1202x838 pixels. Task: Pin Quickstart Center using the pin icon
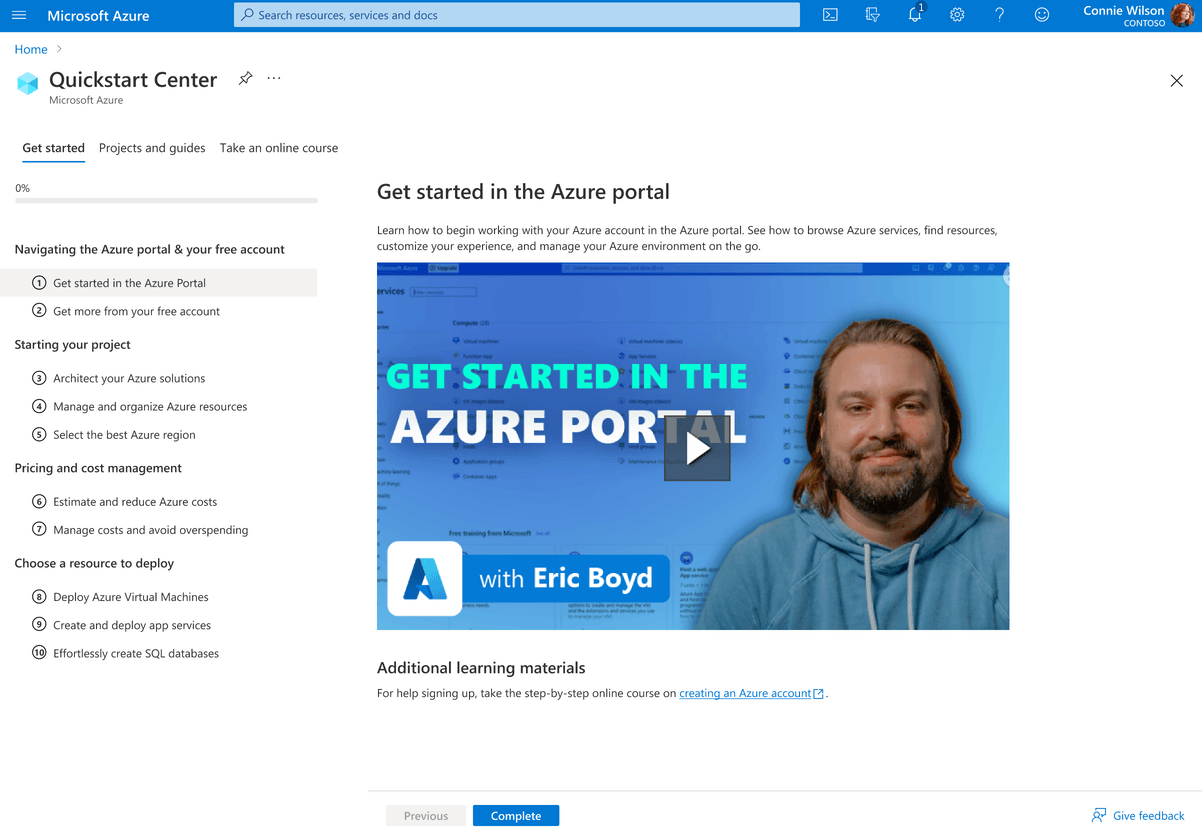(x=245, y=78)
